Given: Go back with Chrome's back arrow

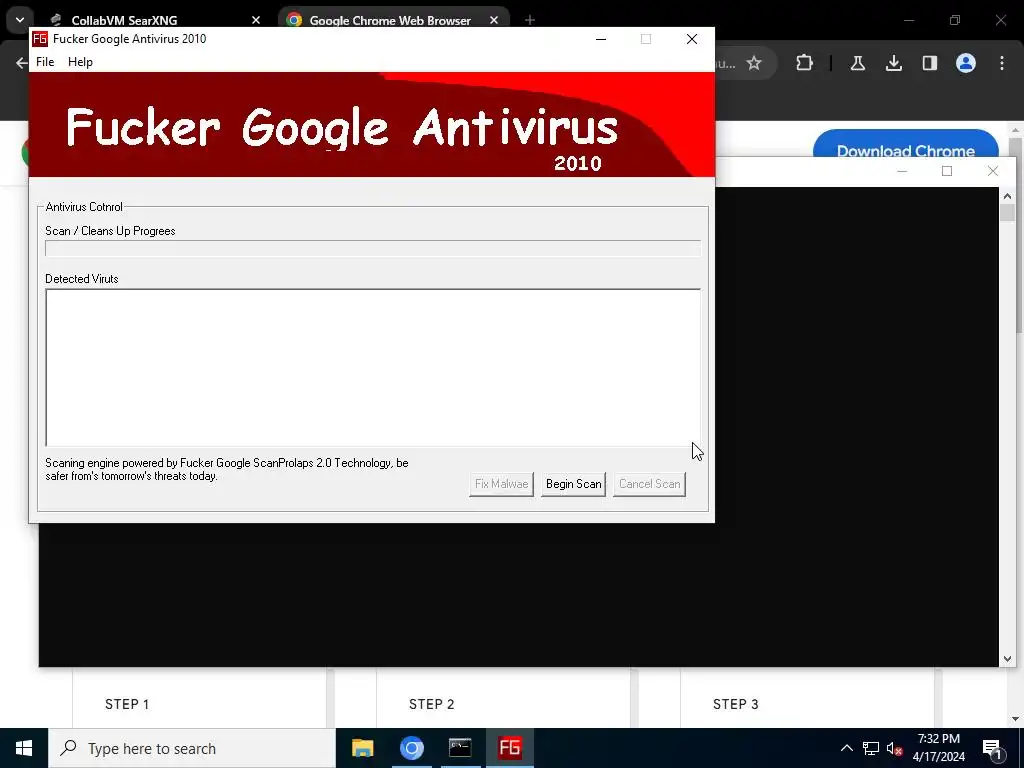Looking at the screenshot, I should click(x=22, y=63).
